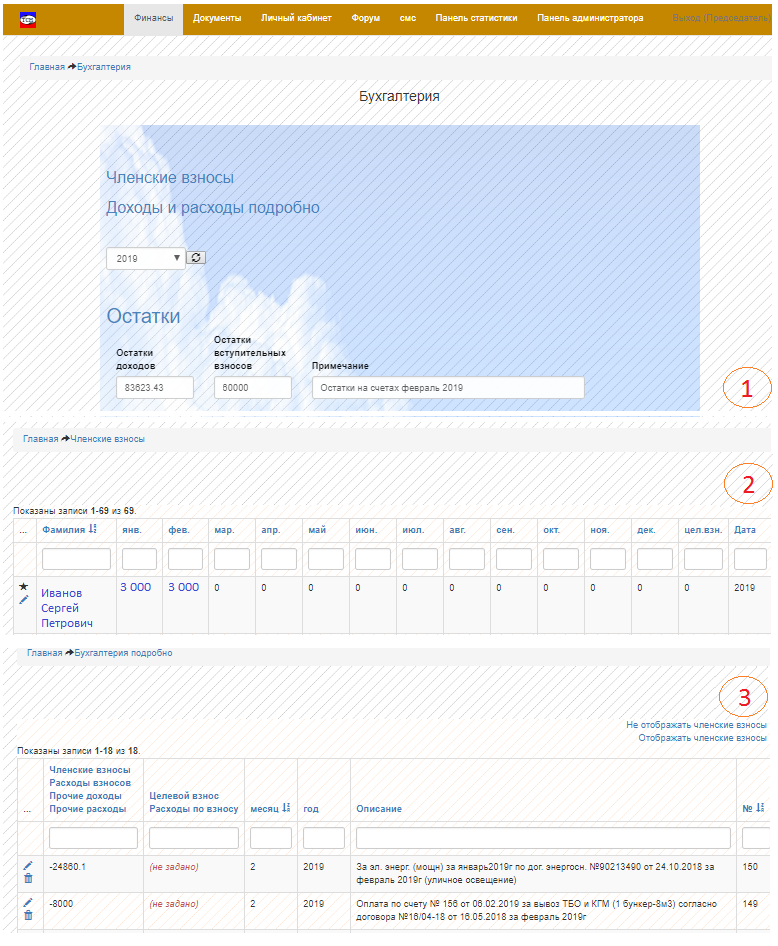Open Доходы и расходы подробно link
The width and height of the screenshot is (778, 946).
pos(213,208)
